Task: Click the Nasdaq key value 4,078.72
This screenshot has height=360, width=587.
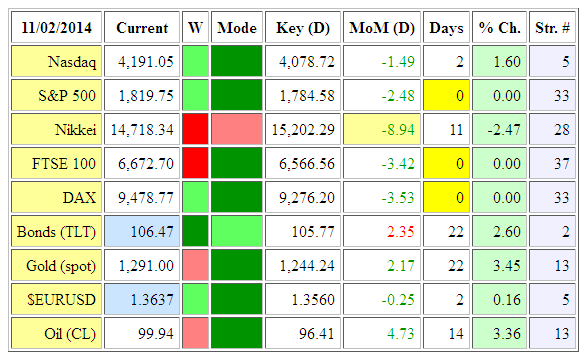Action: 303,61
